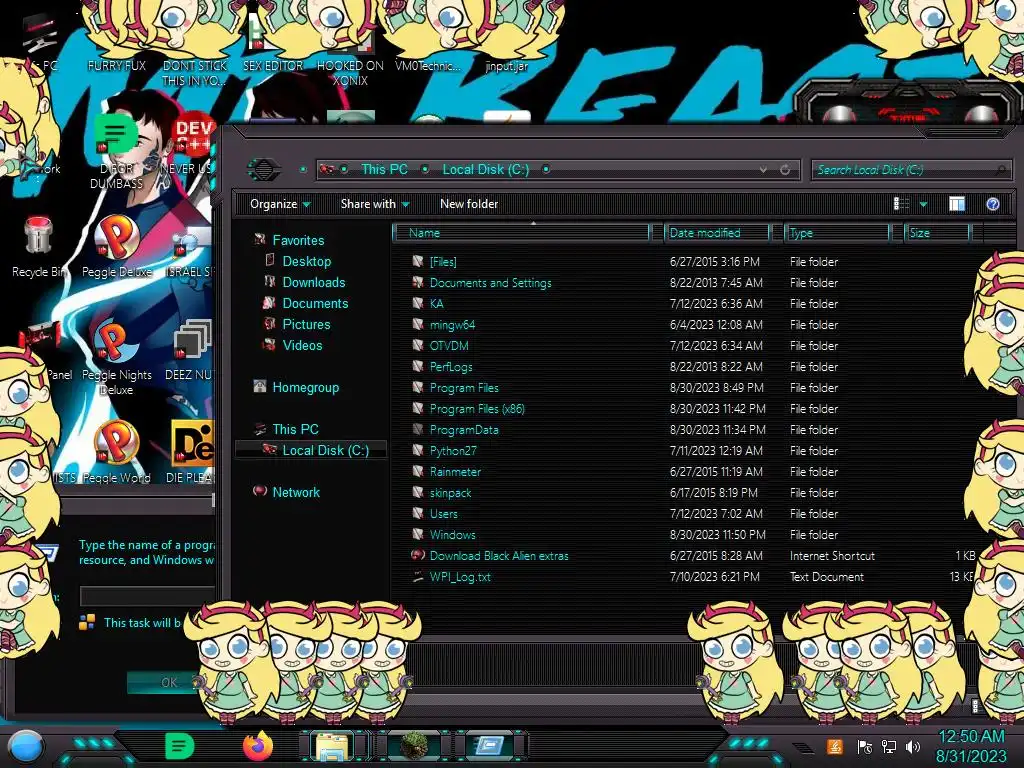1024x768 pixels.
Task: Click New folder in the toolbar
Action: (469, 204)
